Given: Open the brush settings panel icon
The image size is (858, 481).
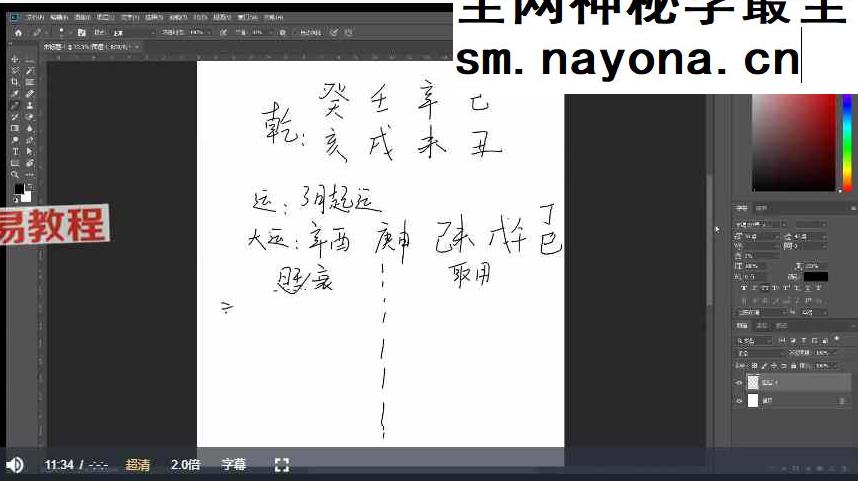Looking at the screenshot, I should tap(81, 33).
